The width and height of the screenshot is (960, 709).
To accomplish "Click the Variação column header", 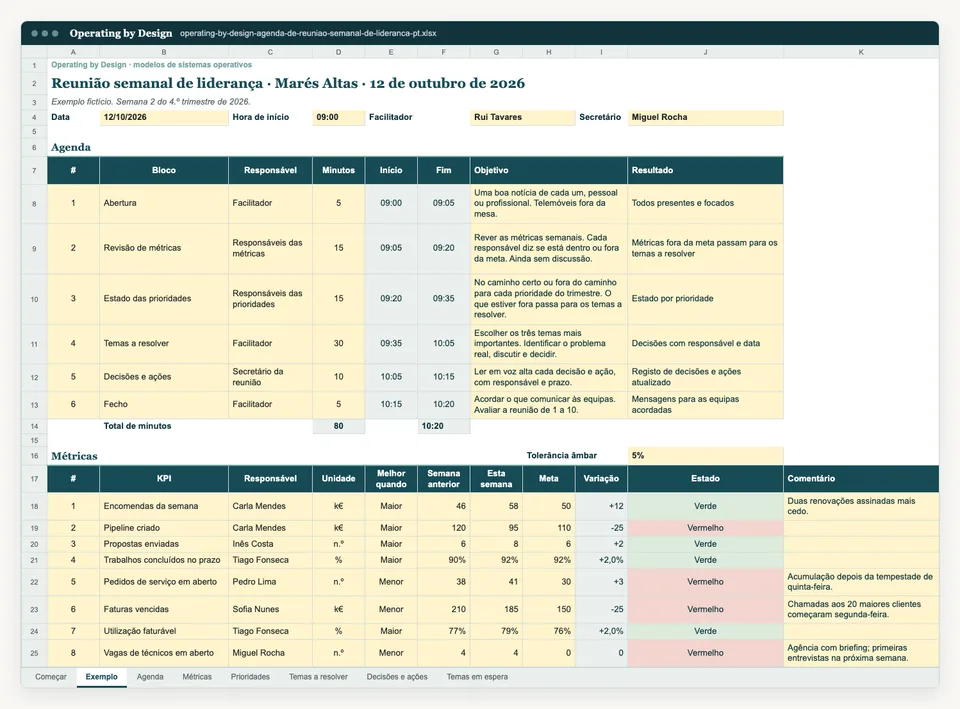I will (601, 479).
